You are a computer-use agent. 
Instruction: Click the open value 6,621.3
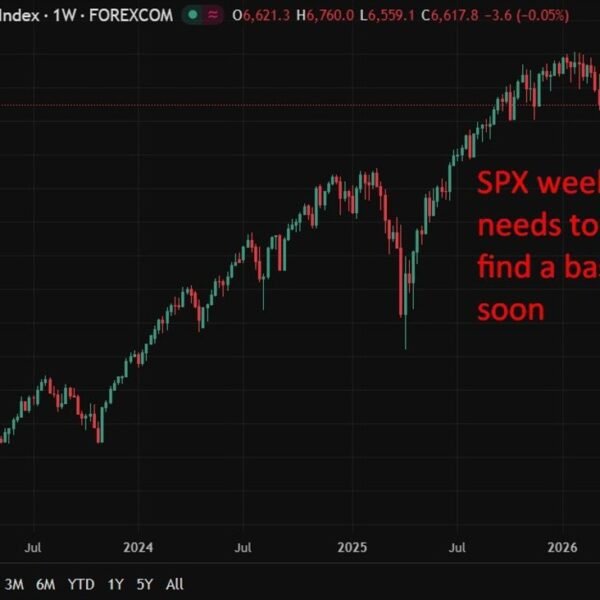click(267, 15)
